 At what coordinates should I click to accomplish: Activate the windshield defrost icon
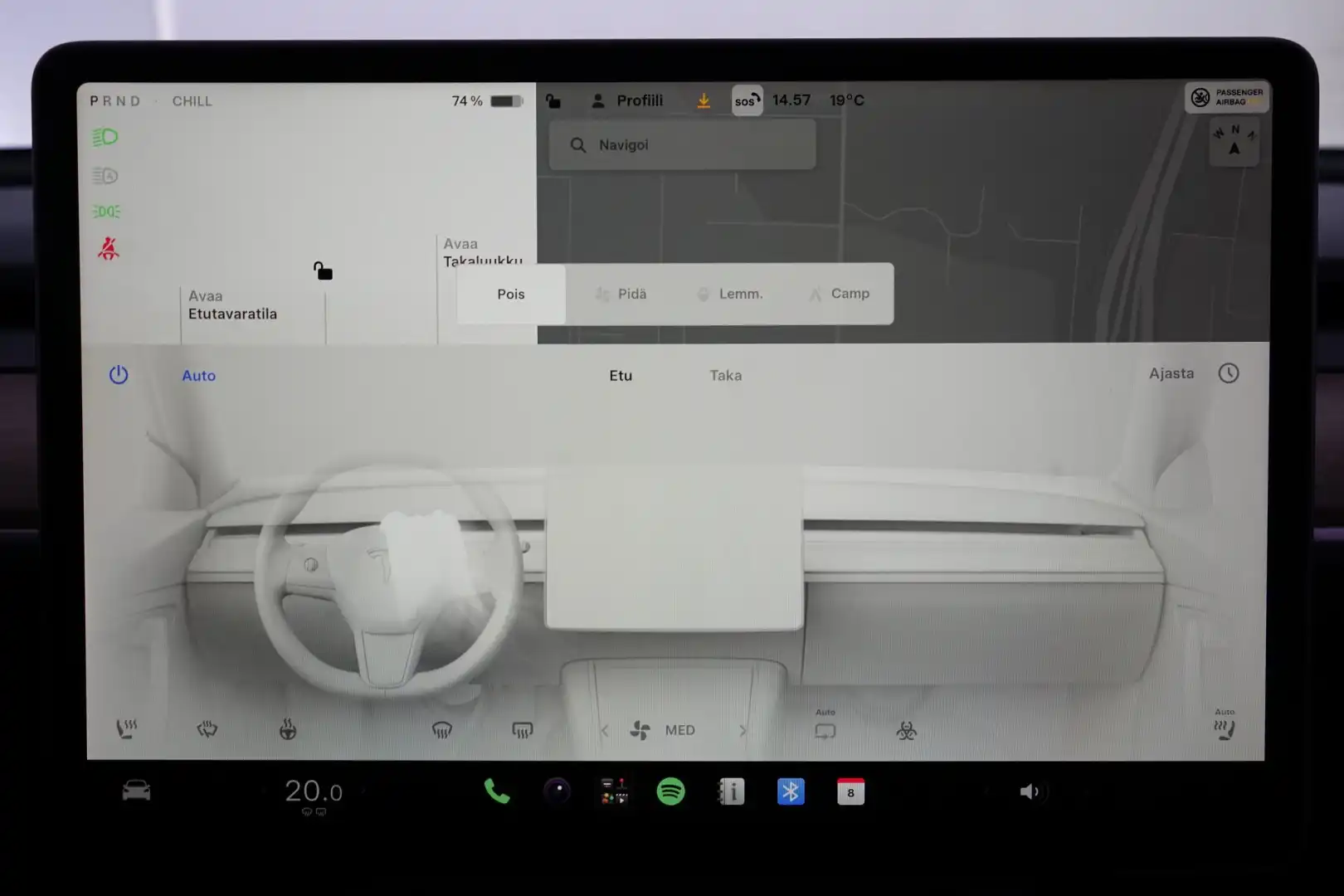[x=442, y=730]
